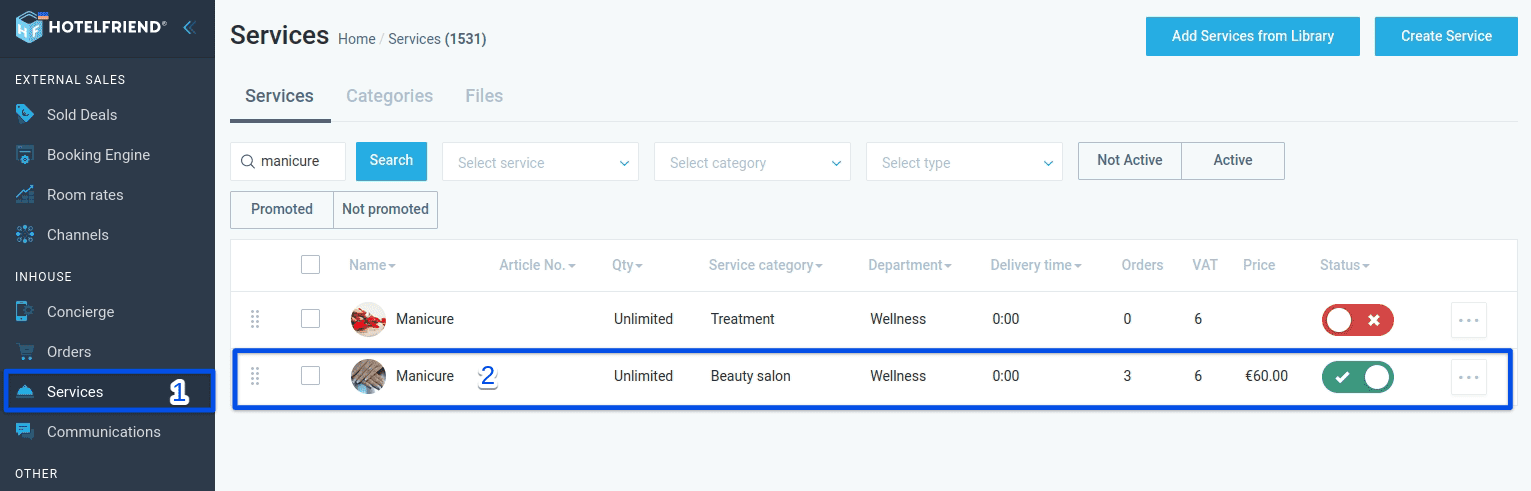Grab drag handle of Beauty salon Manicure row
Viewport: 1531px width, 491px height.
[x=255, y=376]
